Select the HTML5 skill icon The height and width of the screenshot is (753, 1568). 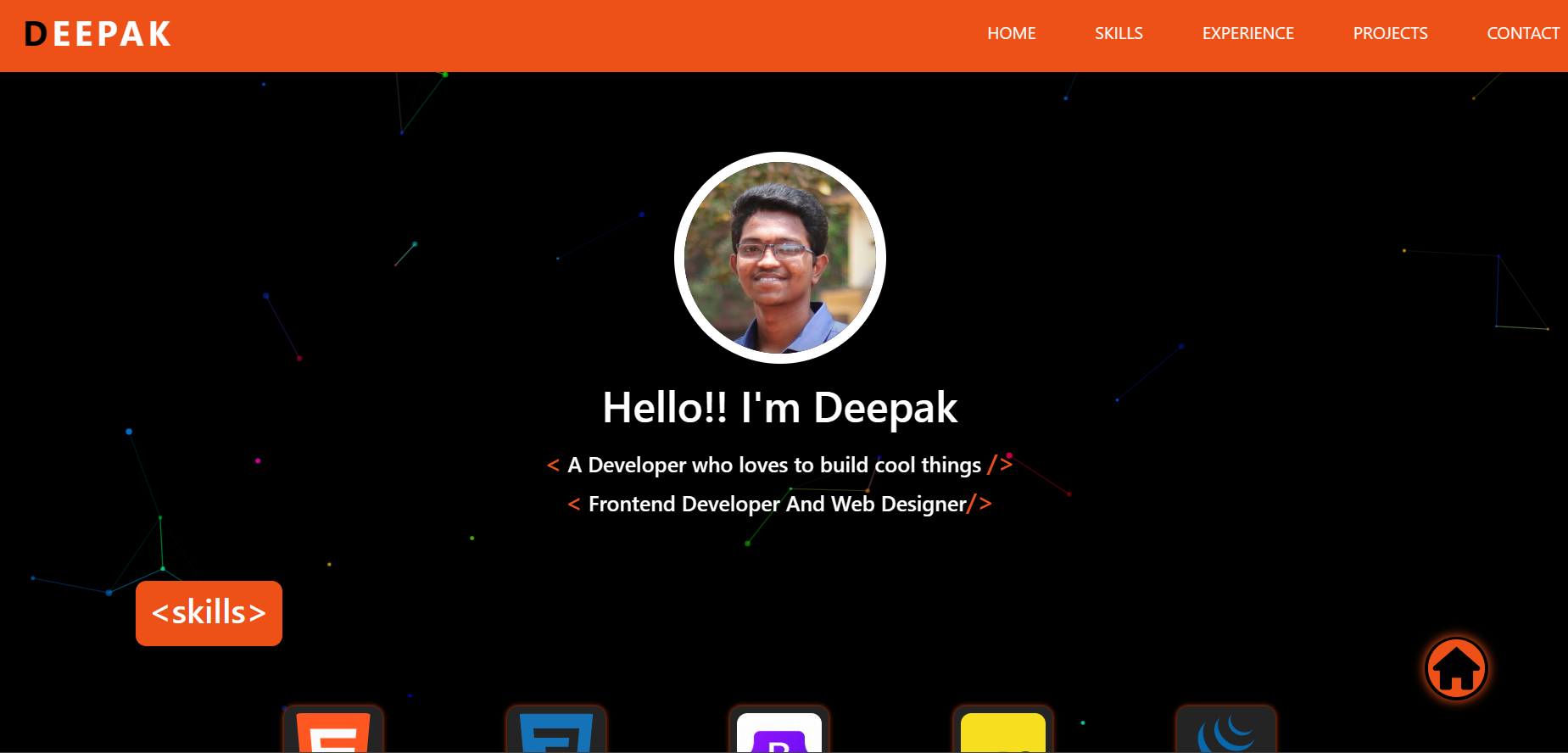[x=333, y=729]
